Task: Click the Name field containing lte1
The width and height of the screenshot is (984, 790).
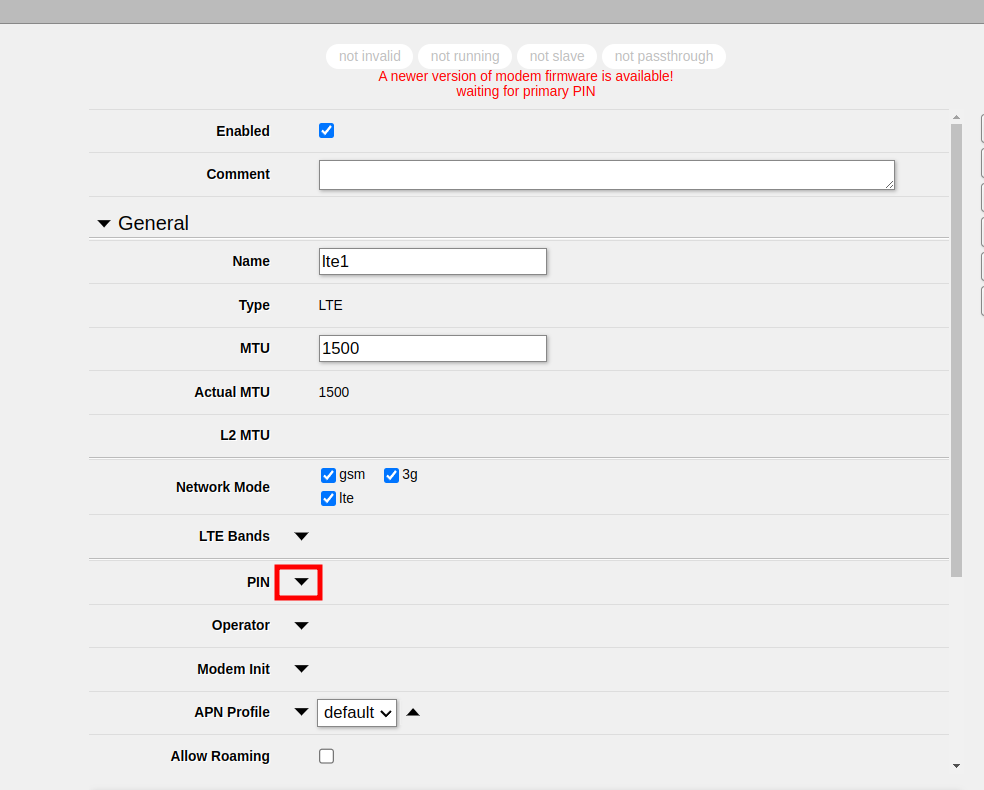Action: pos(432,261)
